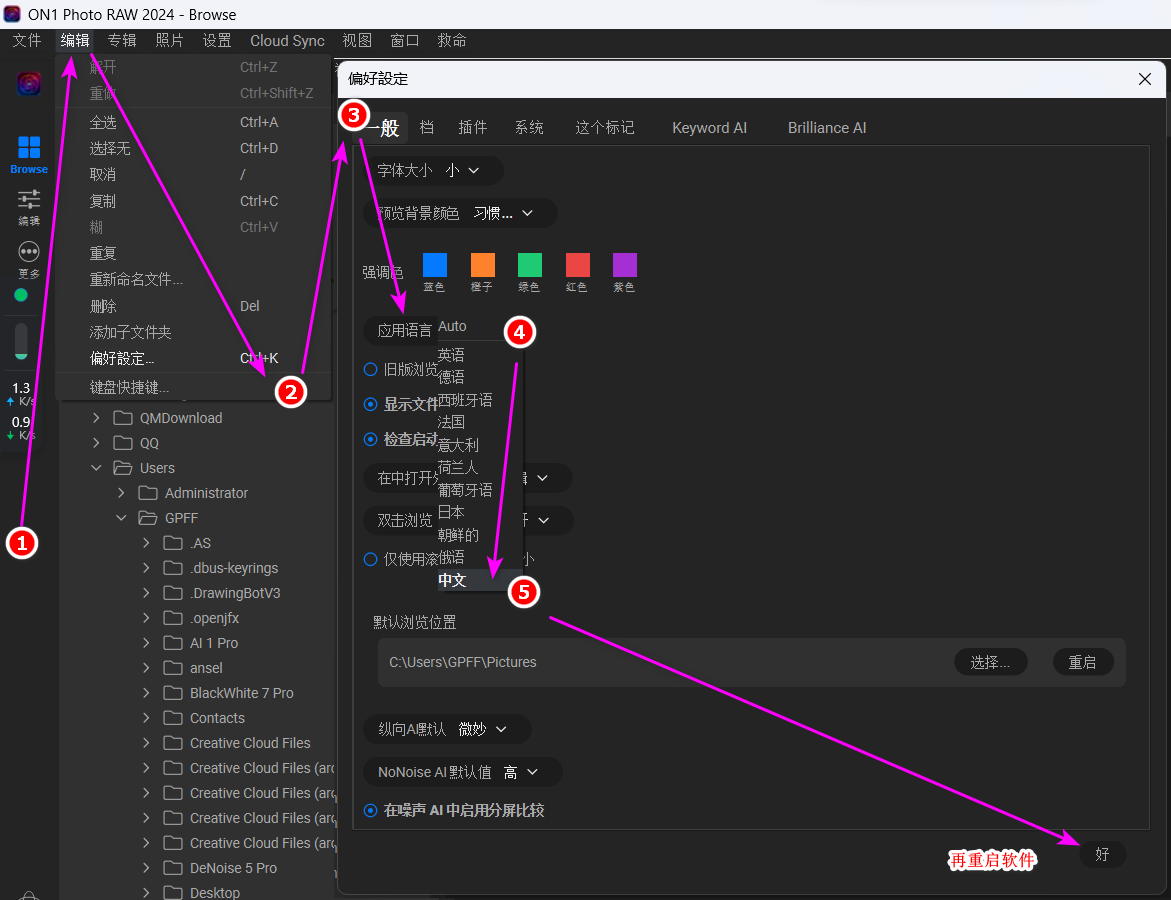Click the ansel folder icon
The image size is (1171, 900).
(173, 668)
